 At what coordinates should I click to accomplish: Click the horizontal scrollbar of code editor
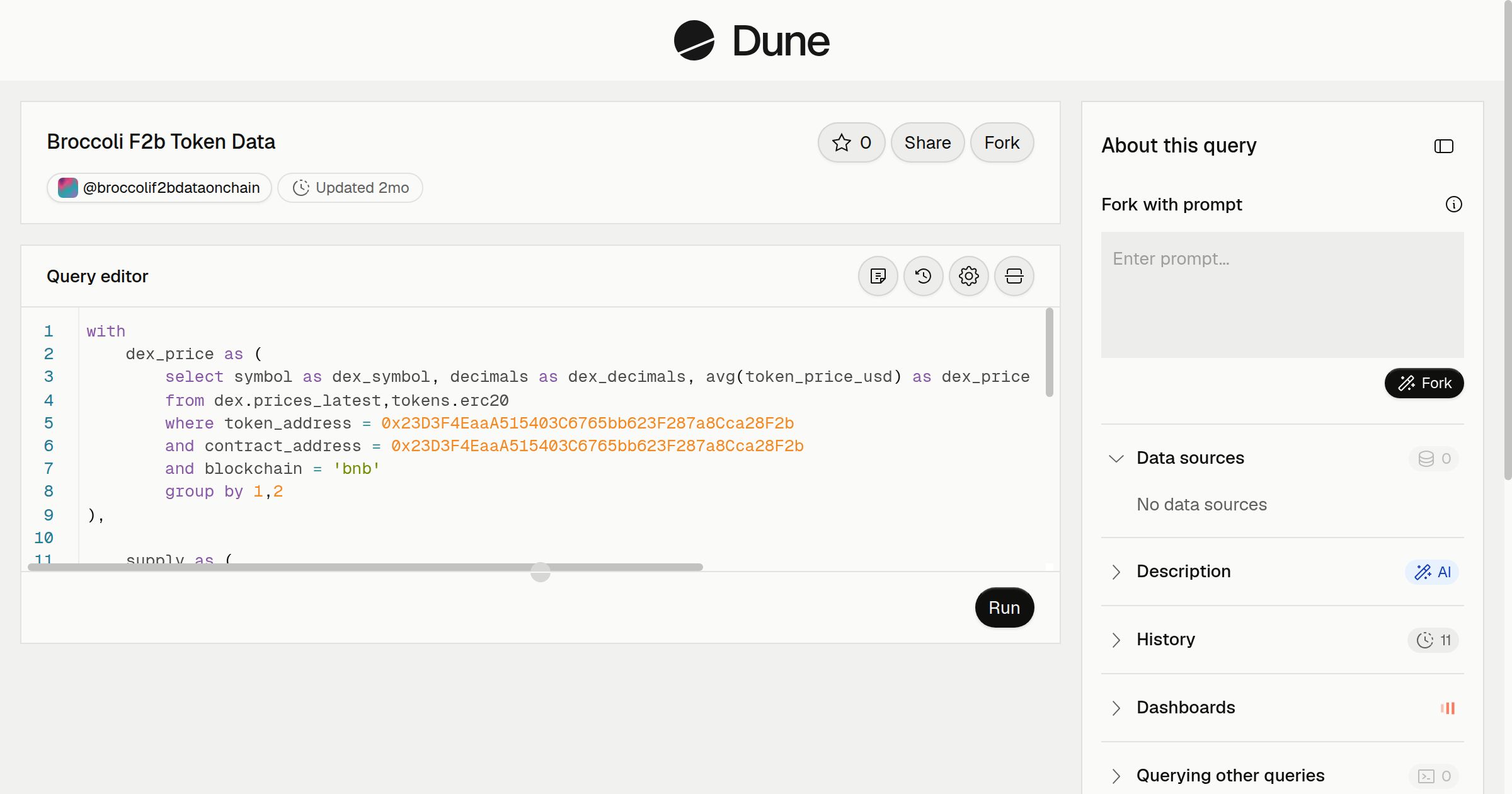point(365,567)
